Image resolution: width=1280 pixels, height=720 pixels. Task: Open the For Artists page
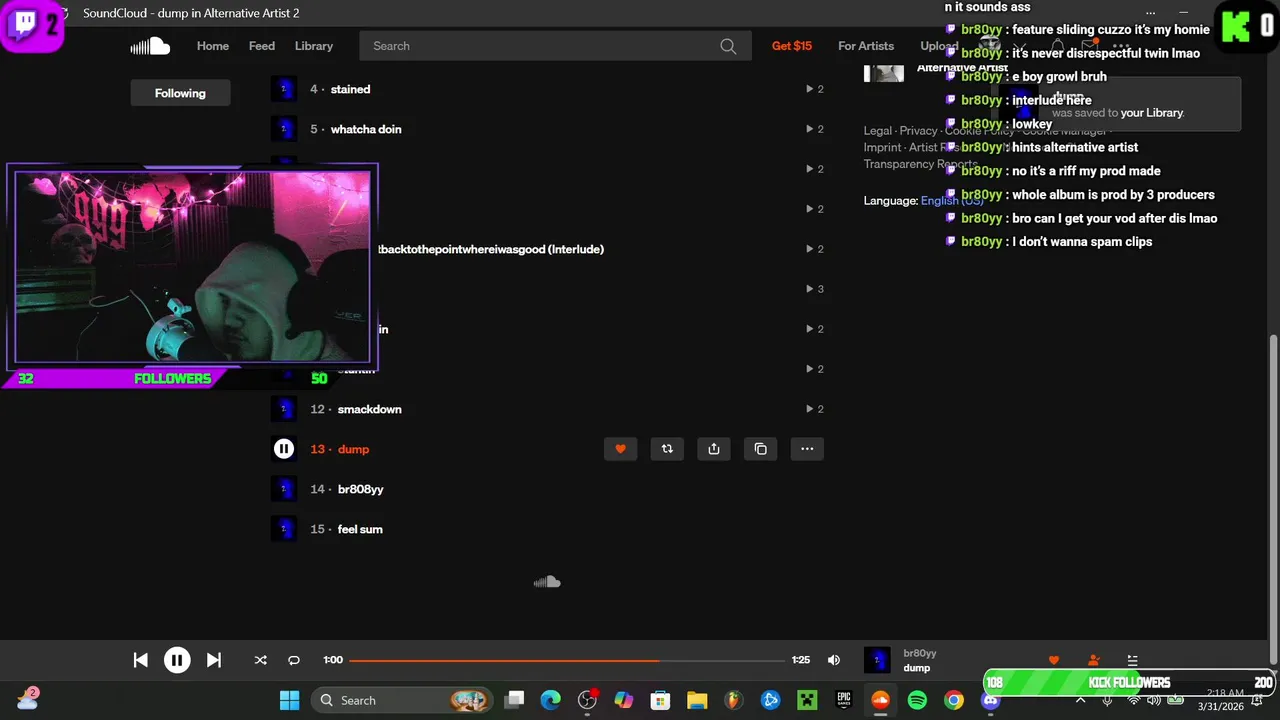[x=866, y=46]
